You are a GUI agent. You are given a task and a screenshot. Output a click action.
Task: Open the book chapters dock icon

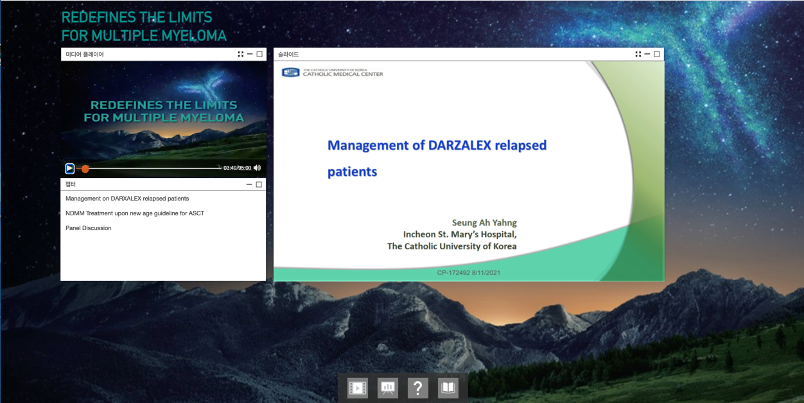pos(448,388)
